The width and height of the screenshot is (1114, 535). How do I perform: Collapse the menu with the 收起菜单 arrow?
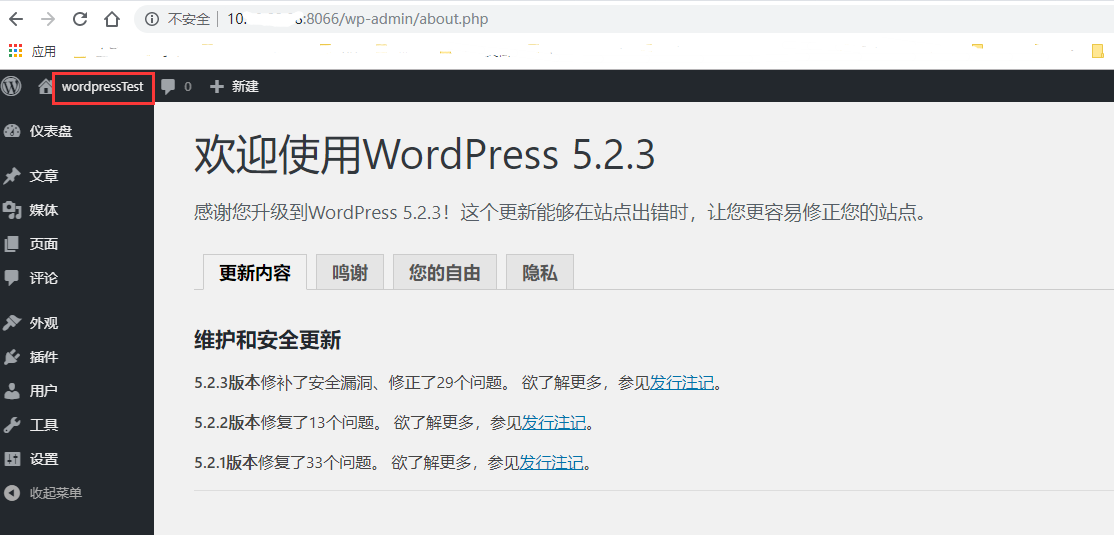click(x=11, y=493)
